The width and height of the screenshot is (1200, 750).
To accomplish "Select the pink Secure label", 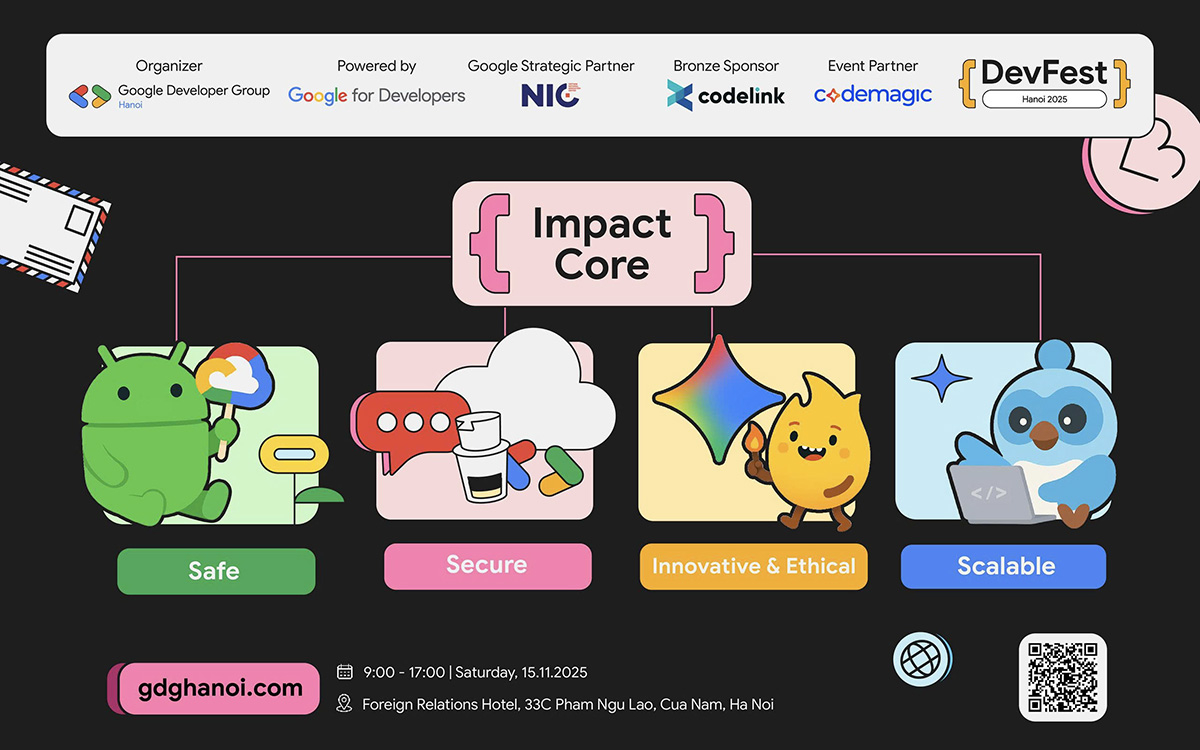I will point(488,565).
